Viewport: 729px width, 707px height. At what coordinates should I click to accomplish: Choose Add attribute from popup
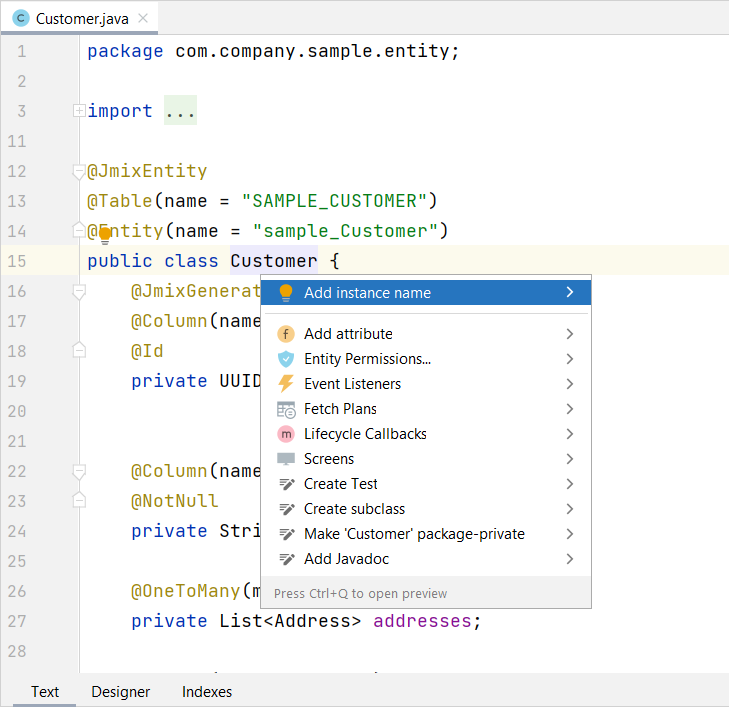pos(426,334)
